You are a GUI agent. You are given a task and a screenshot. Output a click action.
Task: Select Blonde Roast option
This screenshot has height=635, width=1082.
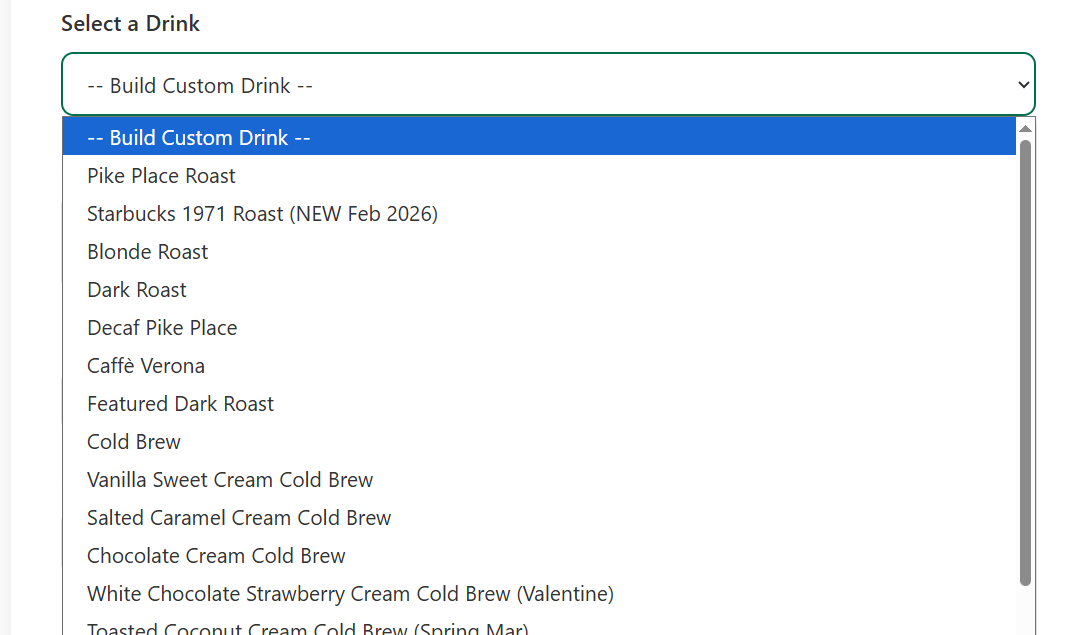coord(147,251)
